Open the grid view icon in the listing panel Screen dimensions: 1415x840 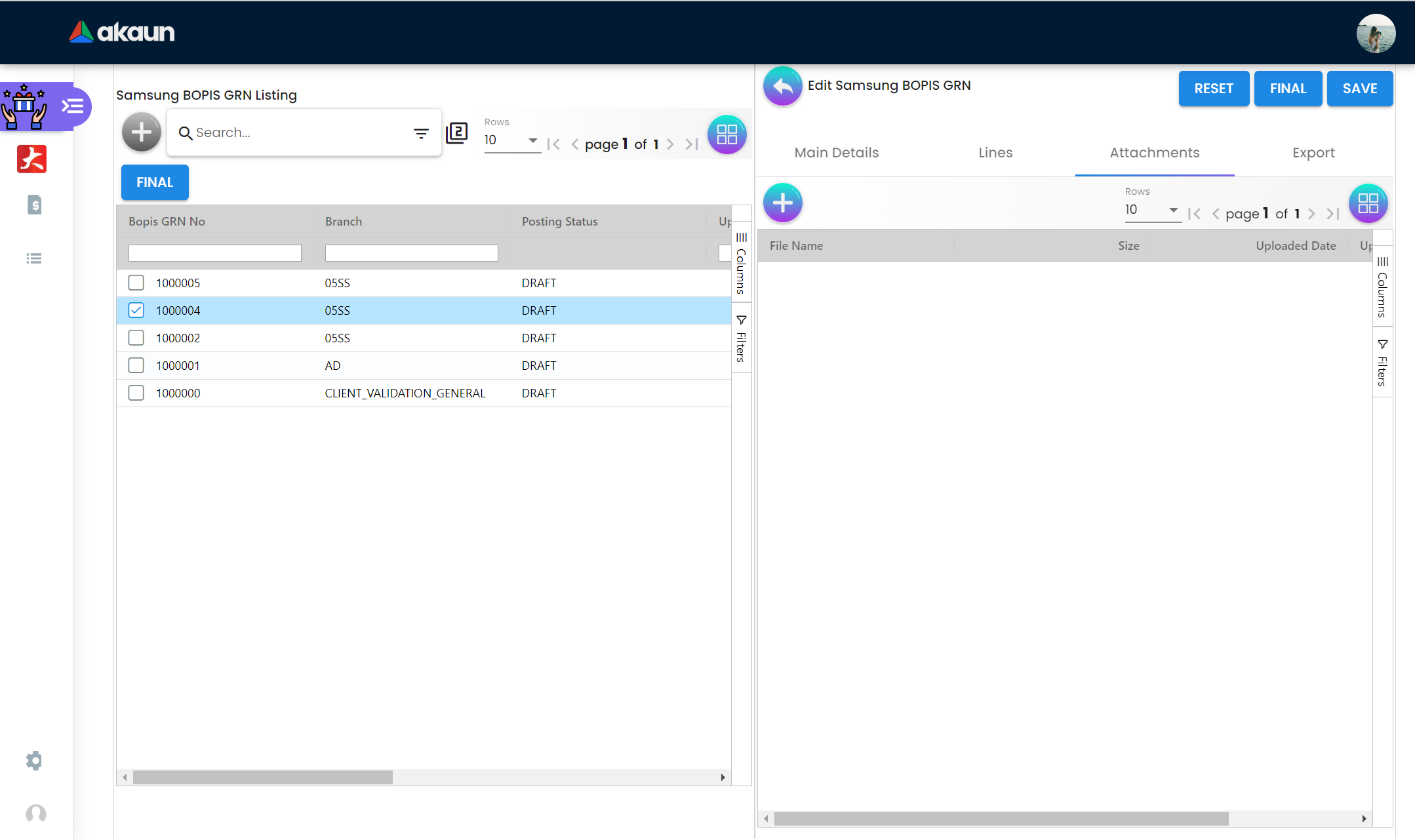click(x=727, y=134)
